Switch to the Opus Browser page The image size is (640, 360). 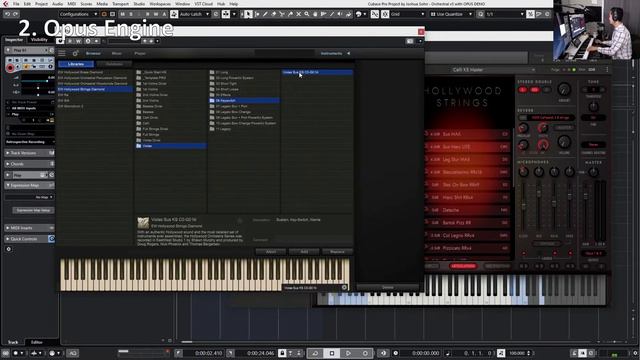(x=93, y=53)
